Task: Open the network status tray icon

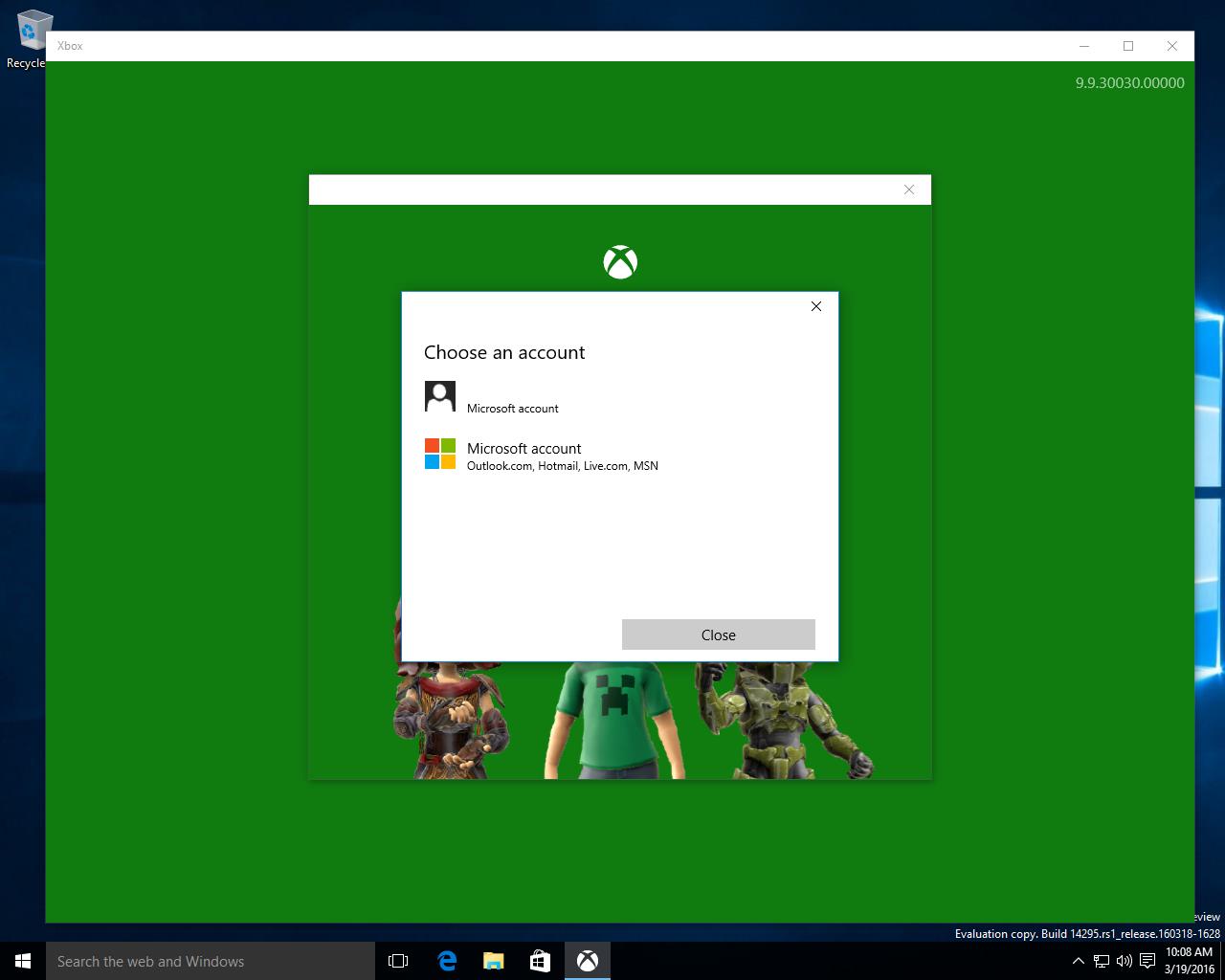Action: (x=1102, y=961)
